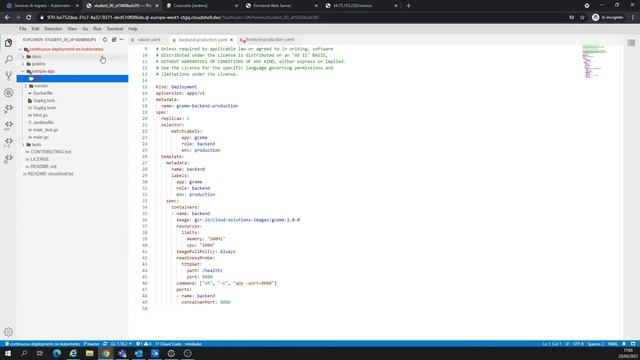640x360 pixels.
Task: Open File Explorer from the taskbar
Action: pyautogui.click(x=89, y=353)
